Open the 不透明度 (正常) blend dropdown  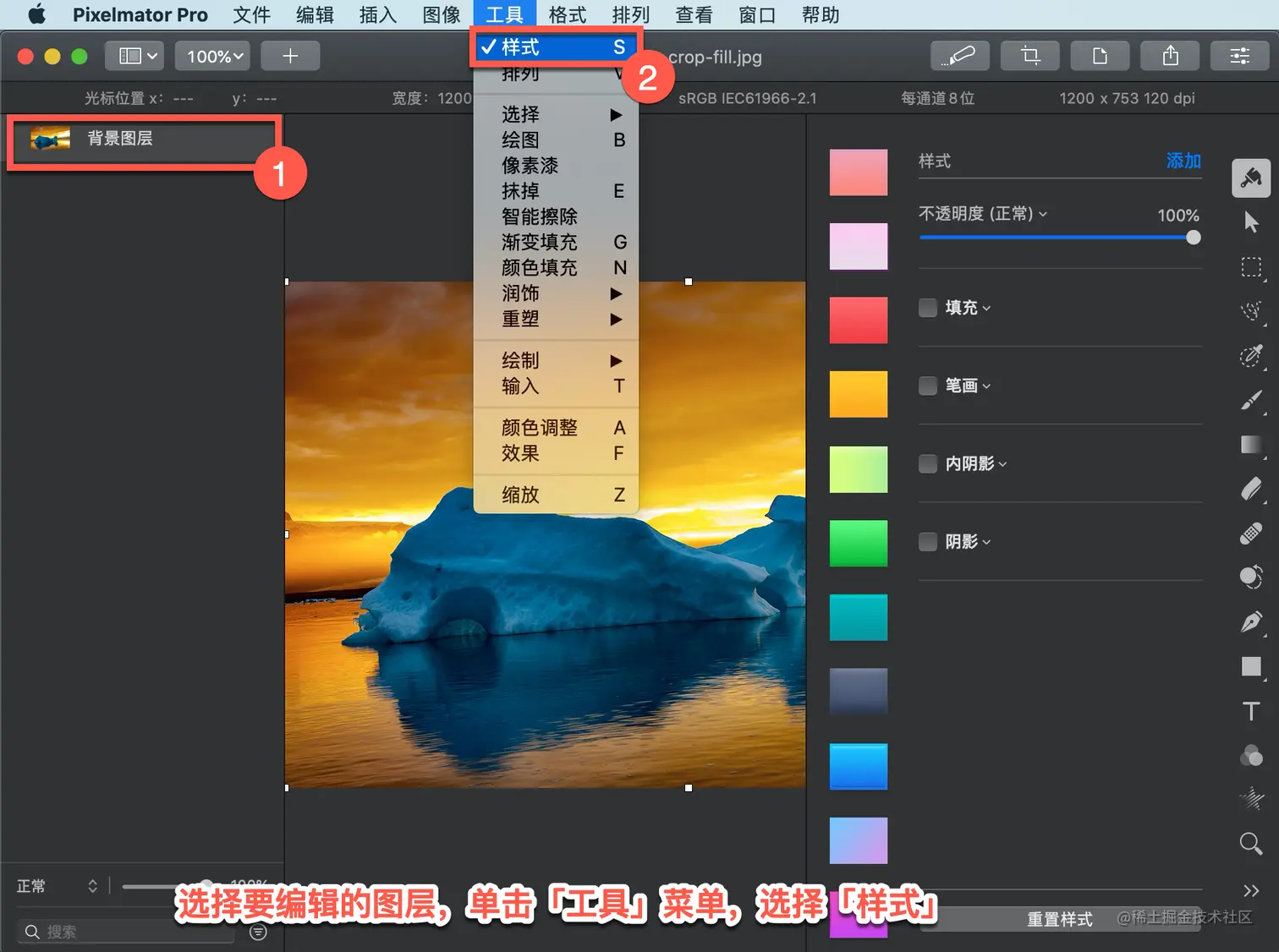(983, 214)
